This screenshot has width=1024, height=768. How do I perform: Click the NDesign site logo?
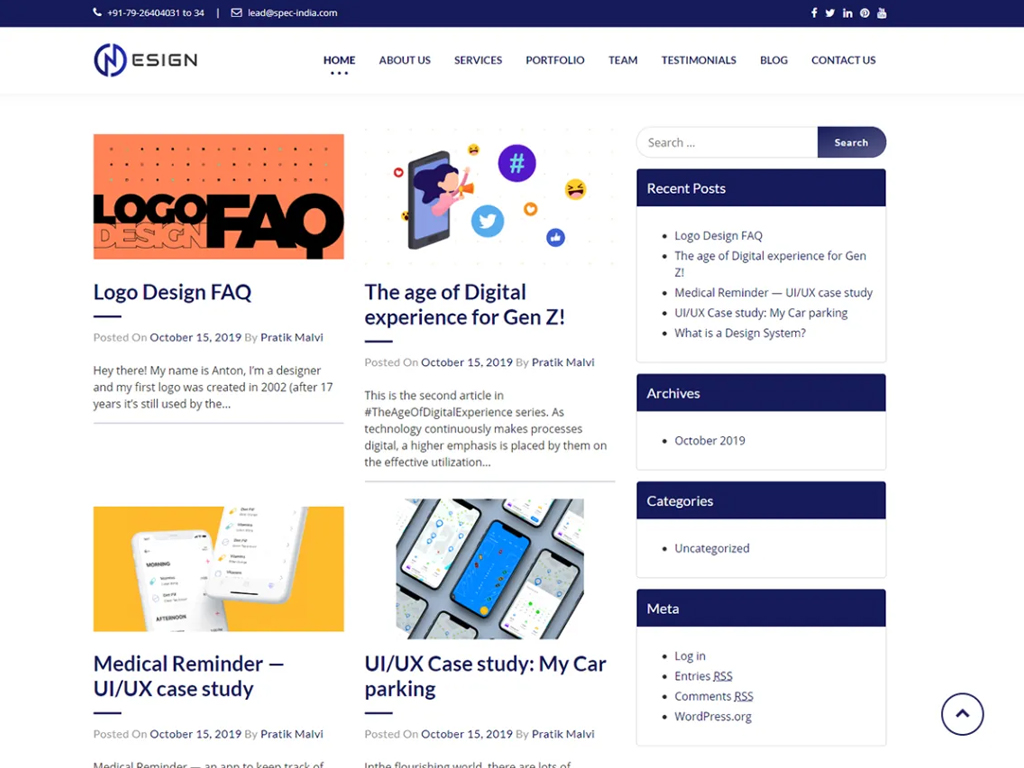[x=146, y=60]
